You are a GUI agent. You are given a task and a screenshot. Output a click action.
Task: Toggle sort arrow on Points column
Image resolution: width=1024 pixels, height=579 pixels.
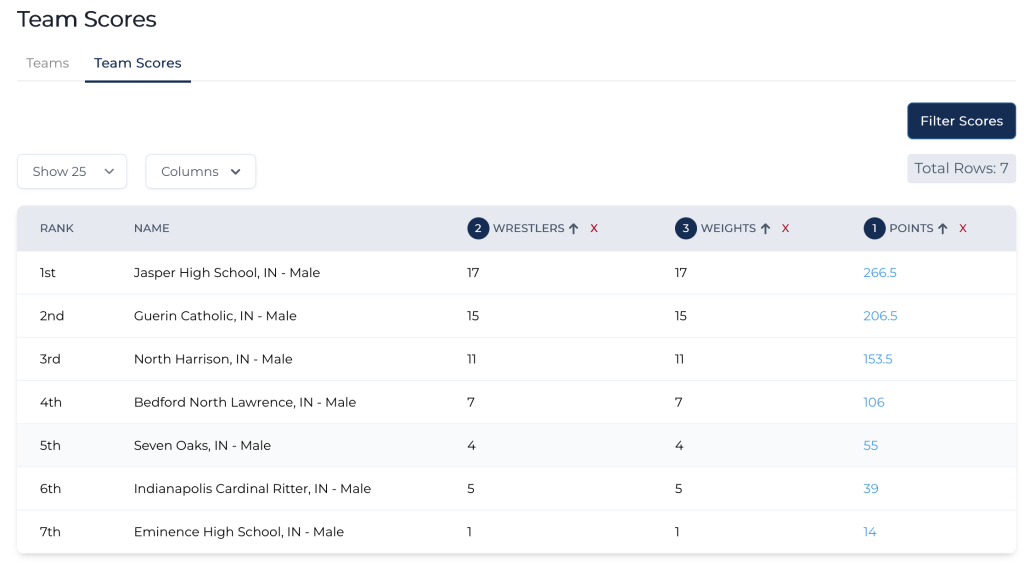click(942, 229)
